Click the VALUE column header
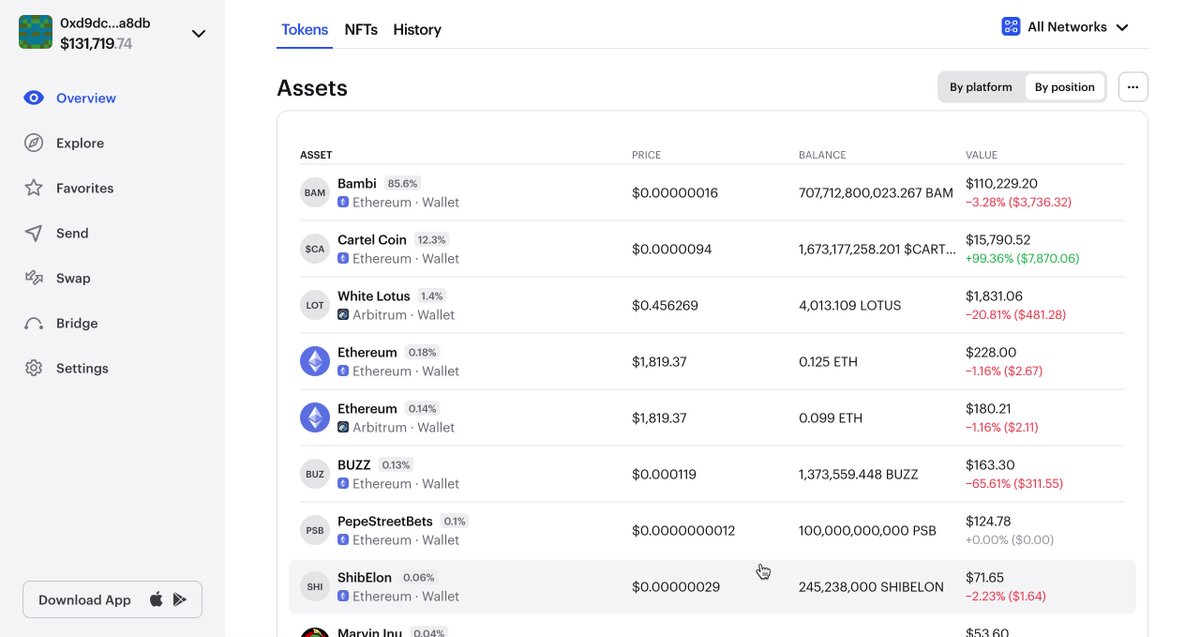This screenshot has width=1200, height=637. 982,155
